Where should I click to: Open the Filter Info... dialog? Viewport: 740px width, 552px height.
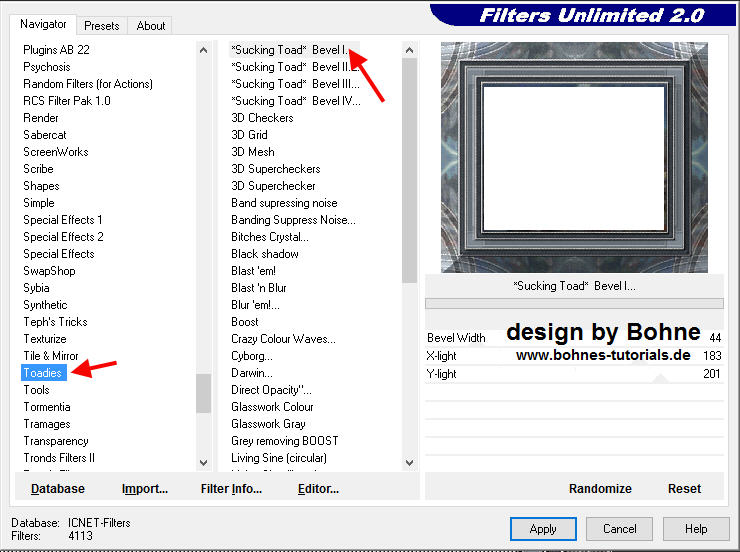click(231, 489)
